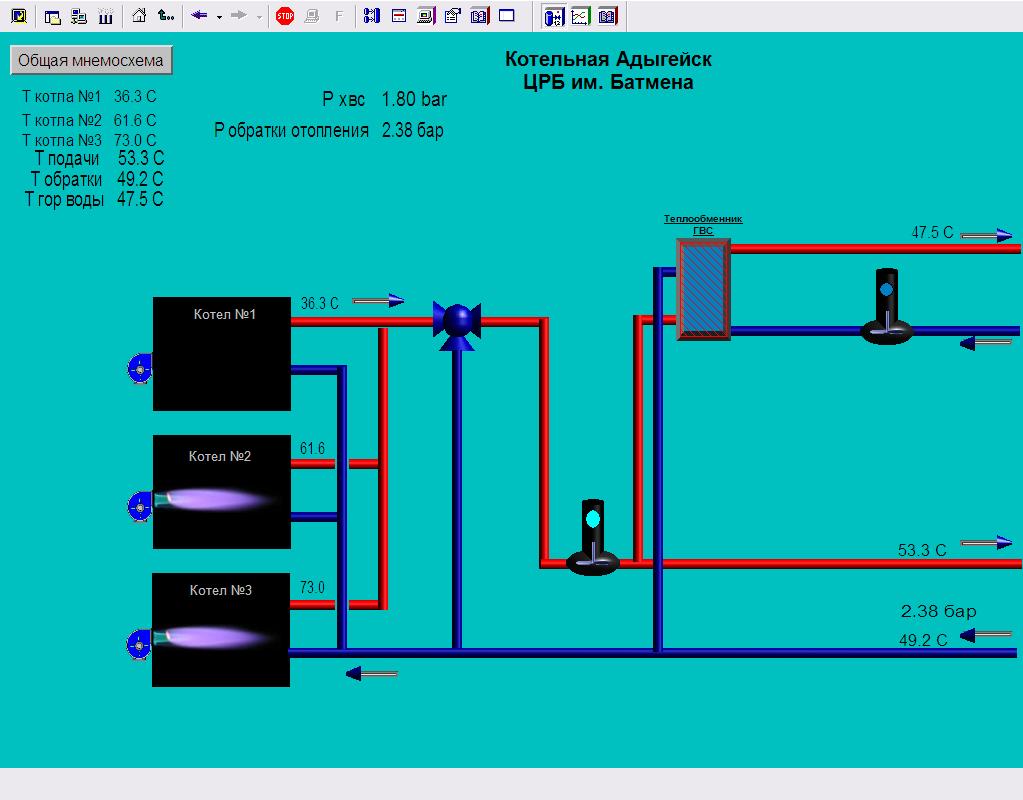Click the trend chart icon in toolbar
The height and width of the screenshot is (800, 1023).
580,16
